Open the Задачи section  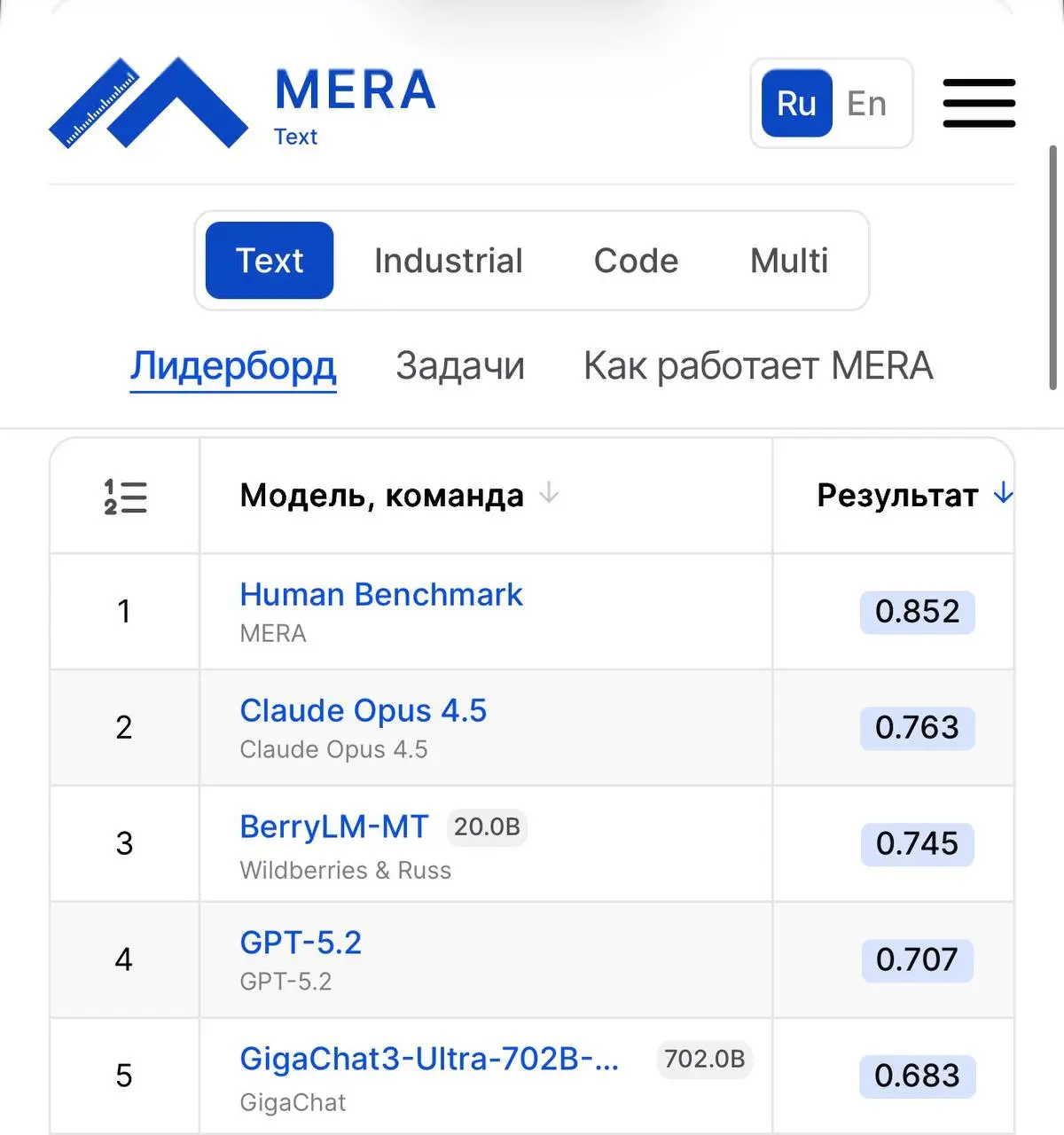[460, 366]
